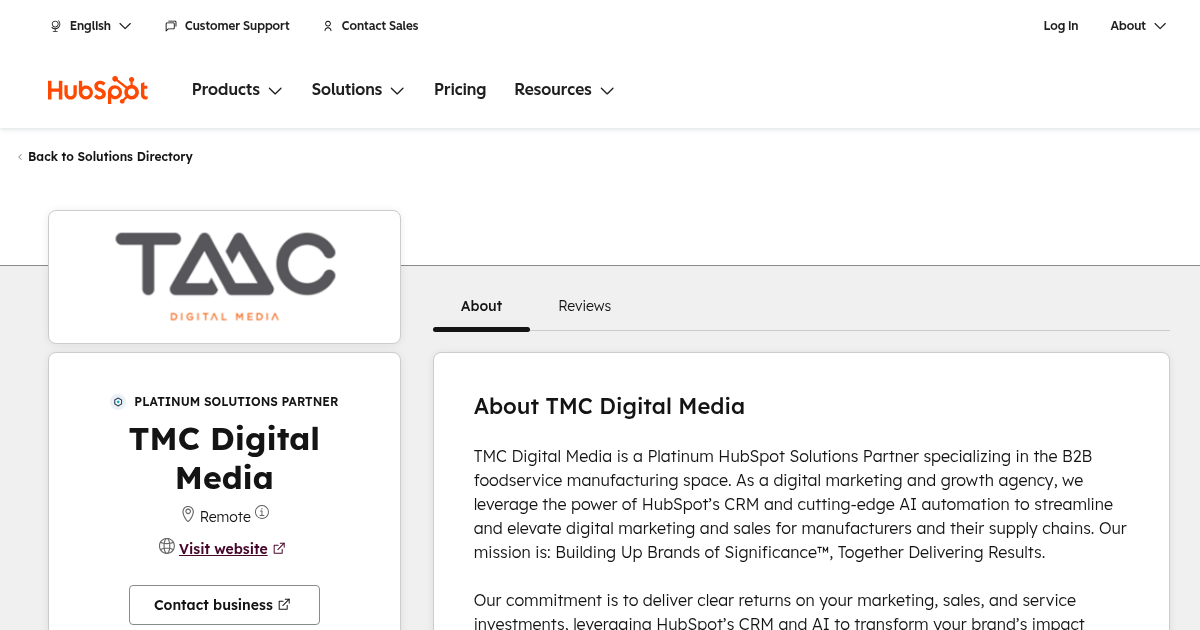Click the location pin icon
Image resolution: width=1200 pixels, height=630 pixels.
pyautogui.click(x=188, y=515)
